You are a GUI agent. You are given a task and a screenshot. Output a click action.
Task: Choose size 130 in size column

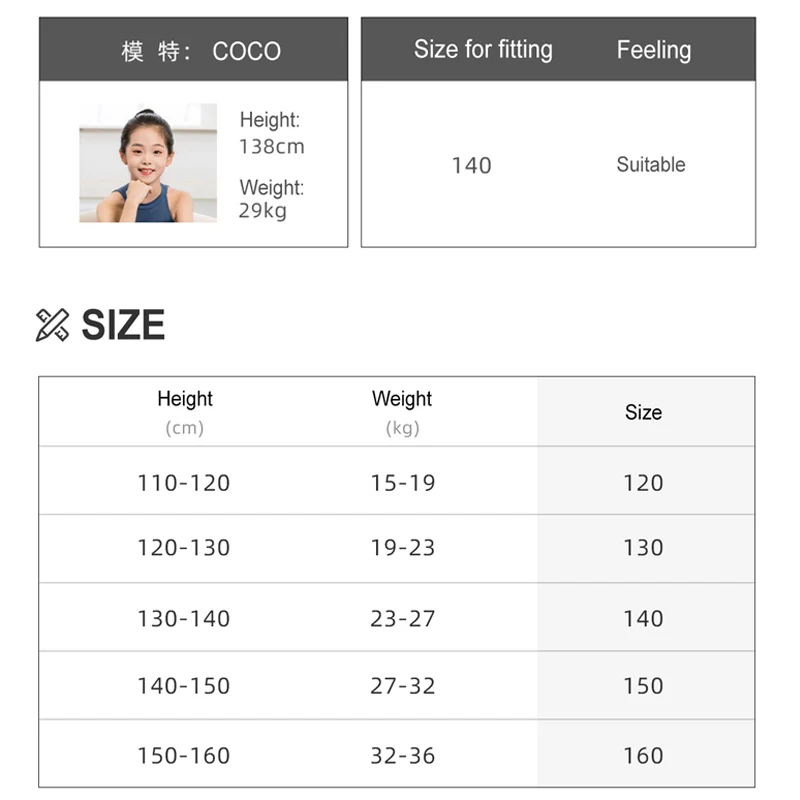pyautogui.click(x=643, y=547)
